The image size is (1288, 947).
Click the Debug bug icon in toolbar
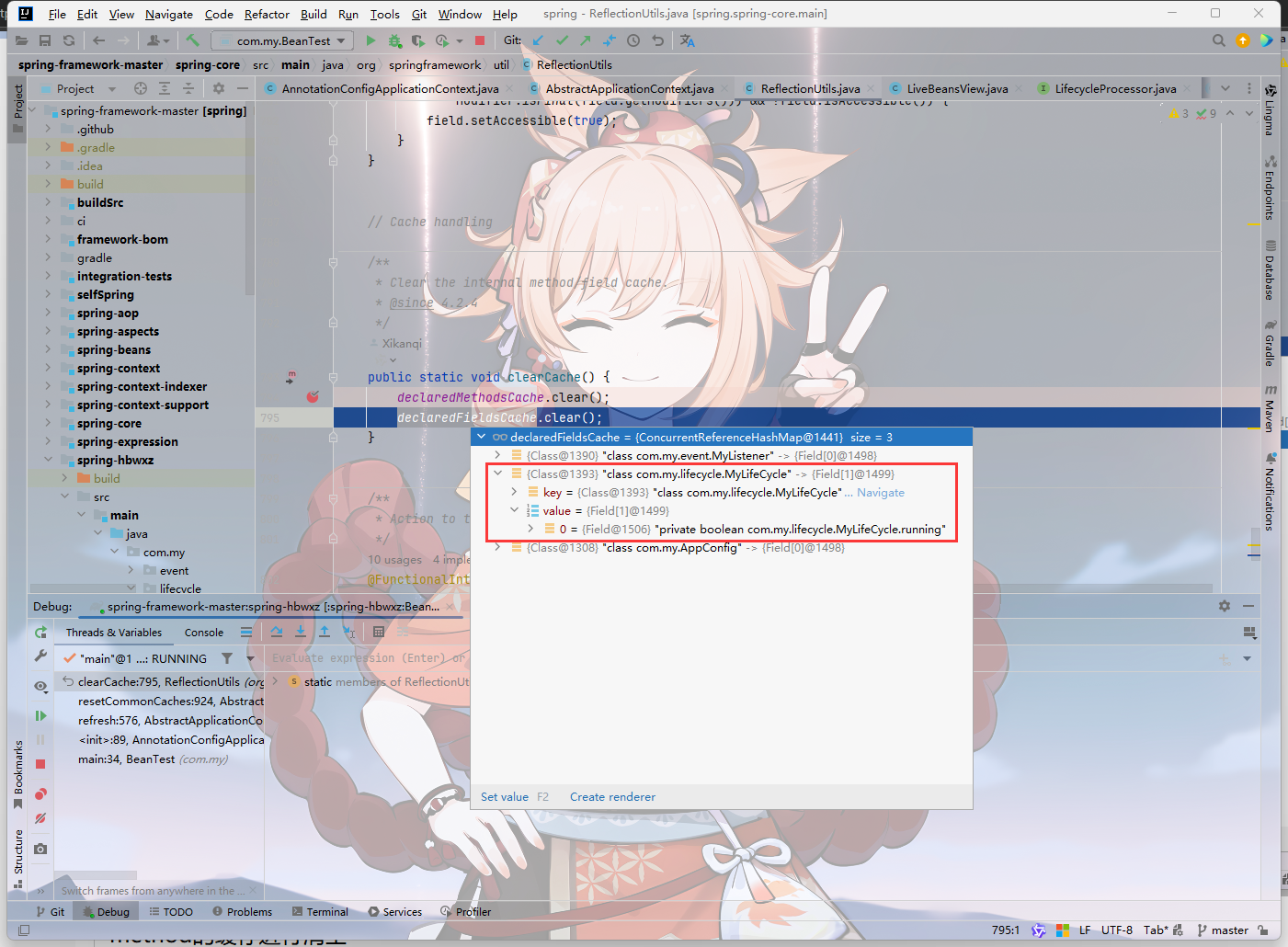click(394, 40)
